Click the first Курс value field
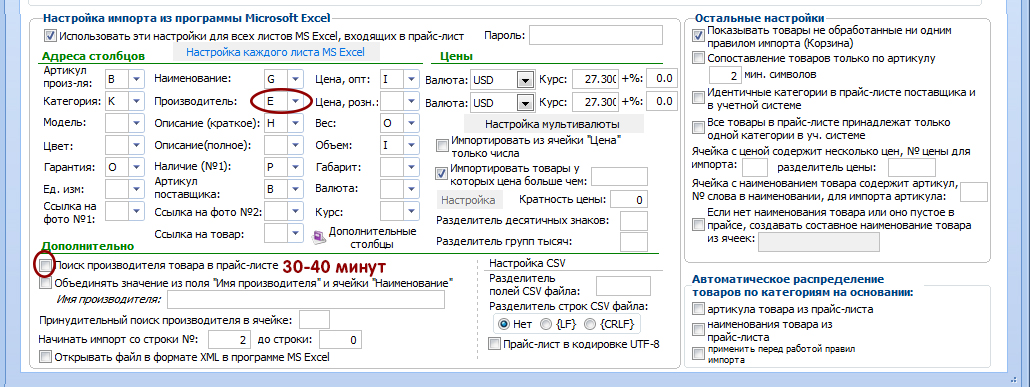 pyautogui.click(x=595, y=80)
